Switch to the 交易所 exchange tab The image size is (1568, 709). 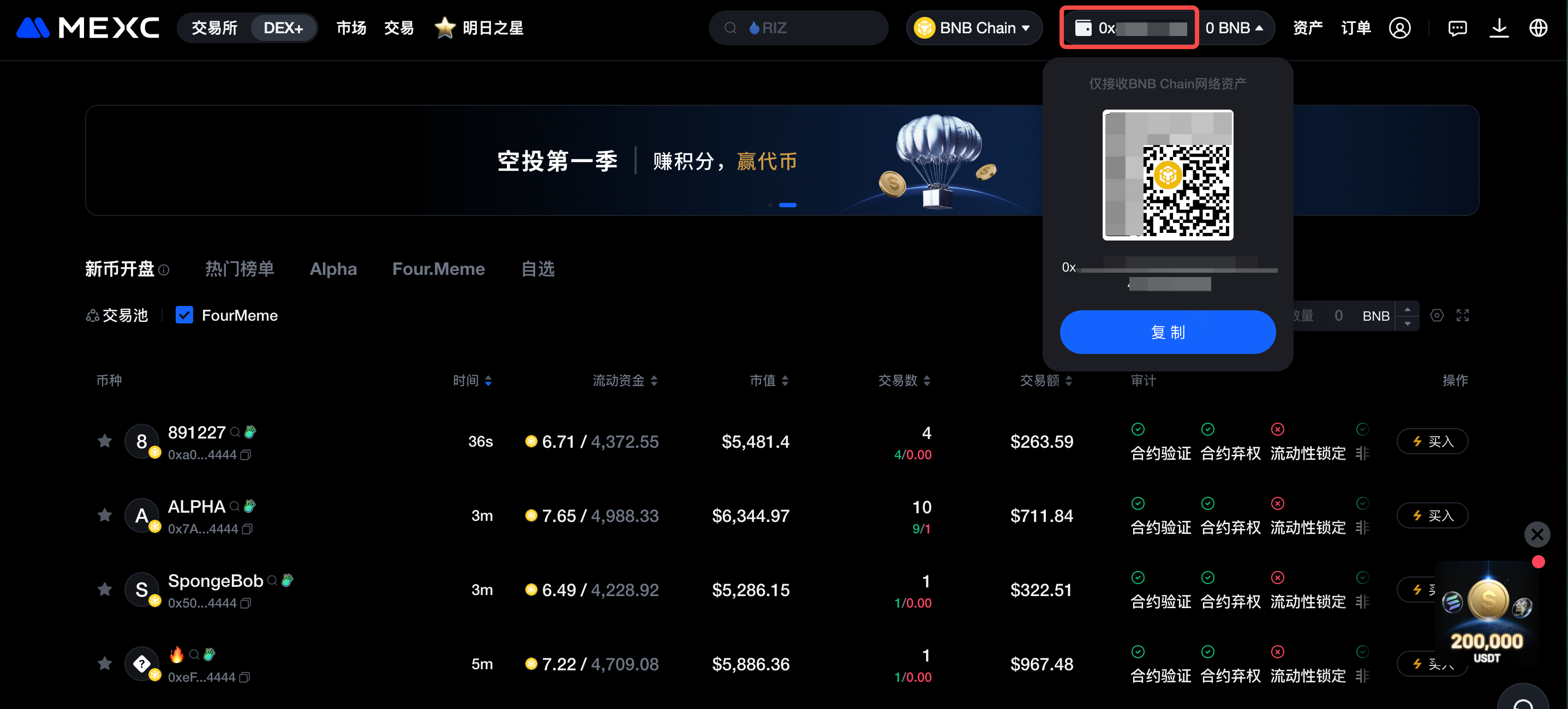pos(214,28)
